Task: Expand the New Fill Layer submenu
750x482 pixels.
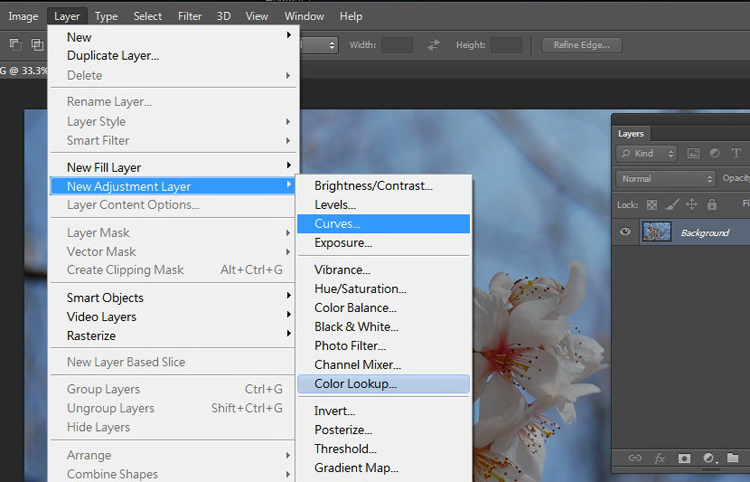Action: tap(173, 167)
